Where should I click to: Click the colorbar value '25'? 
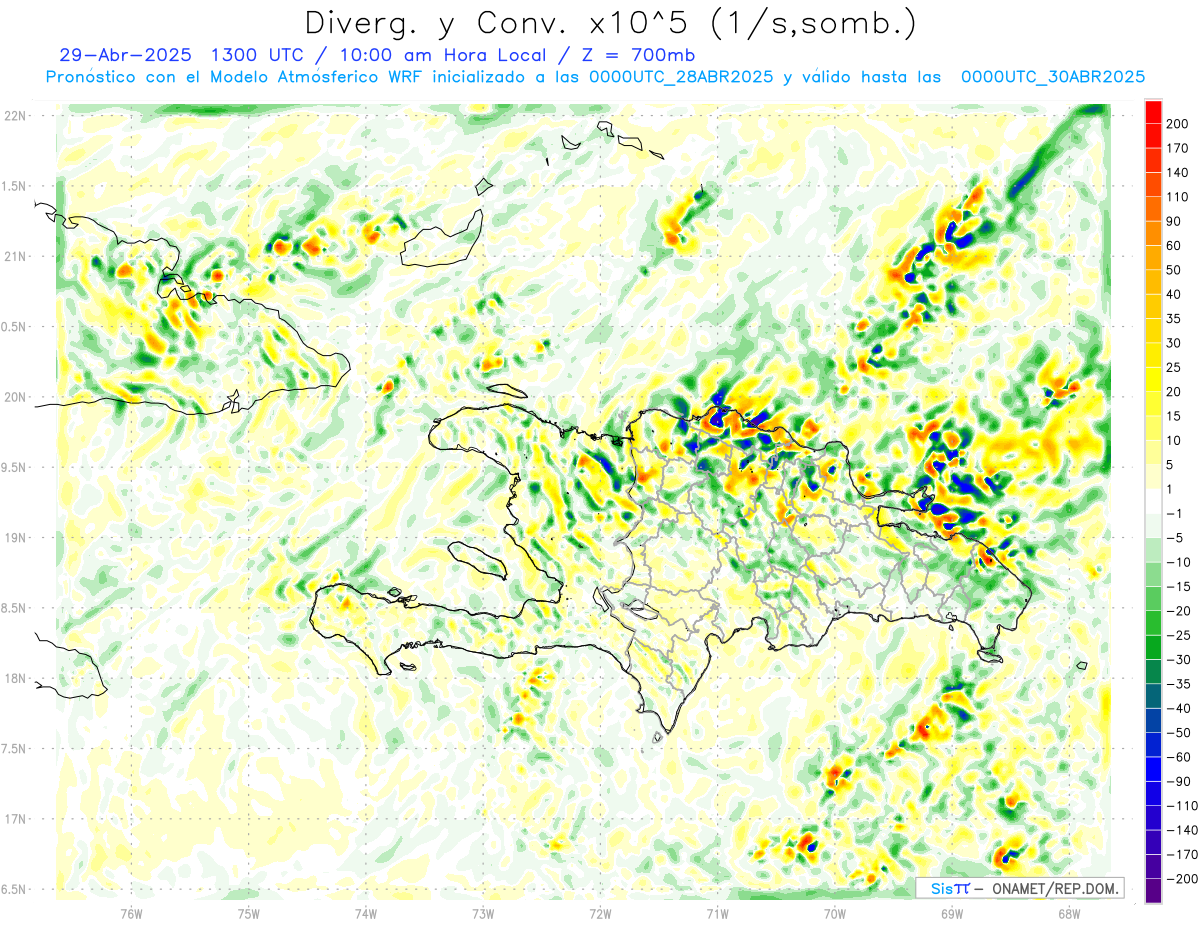tap(1175, 367)
